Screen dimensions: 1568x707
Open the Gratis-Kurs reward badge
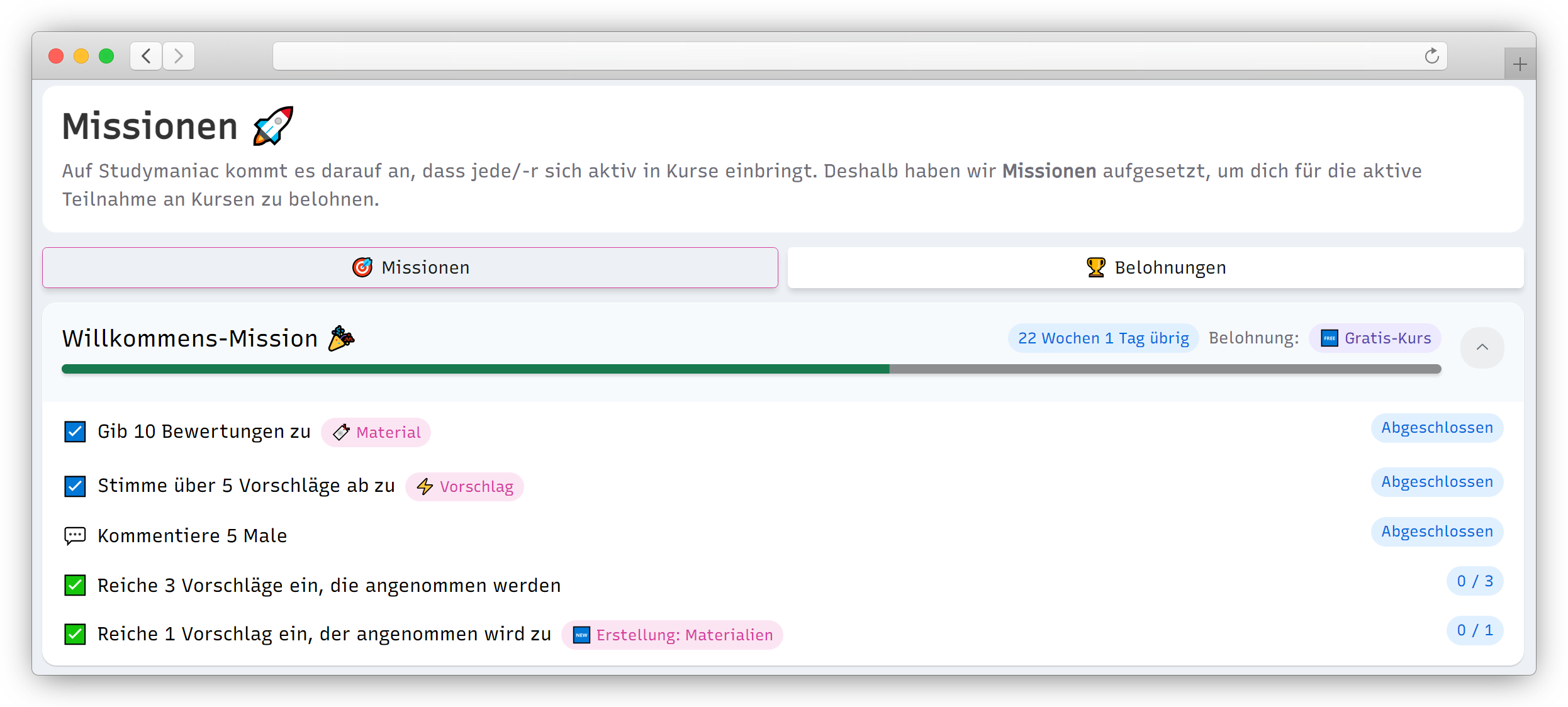(1375, 338)
